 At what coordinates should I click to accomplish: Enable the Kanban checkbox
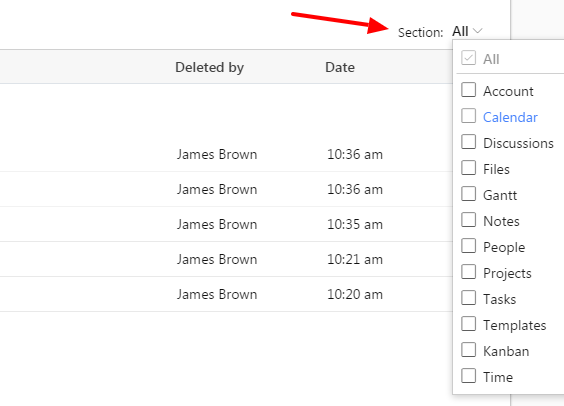click(x=468, y=350)
